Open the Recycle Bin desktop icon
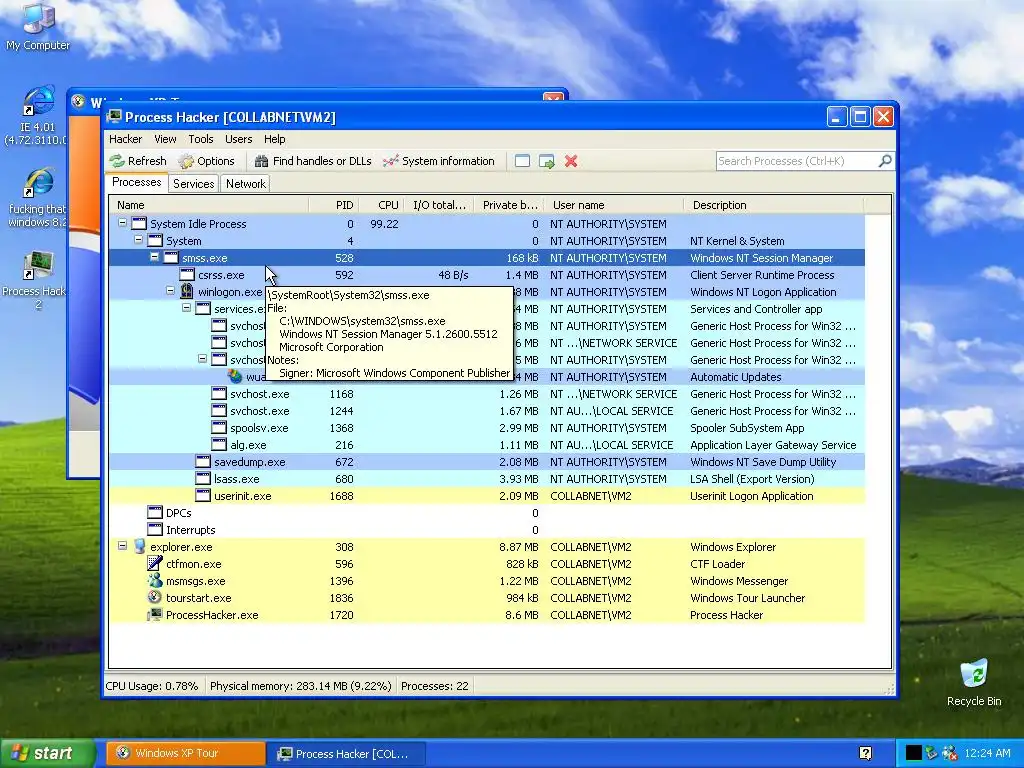 (x=974, y=683)
